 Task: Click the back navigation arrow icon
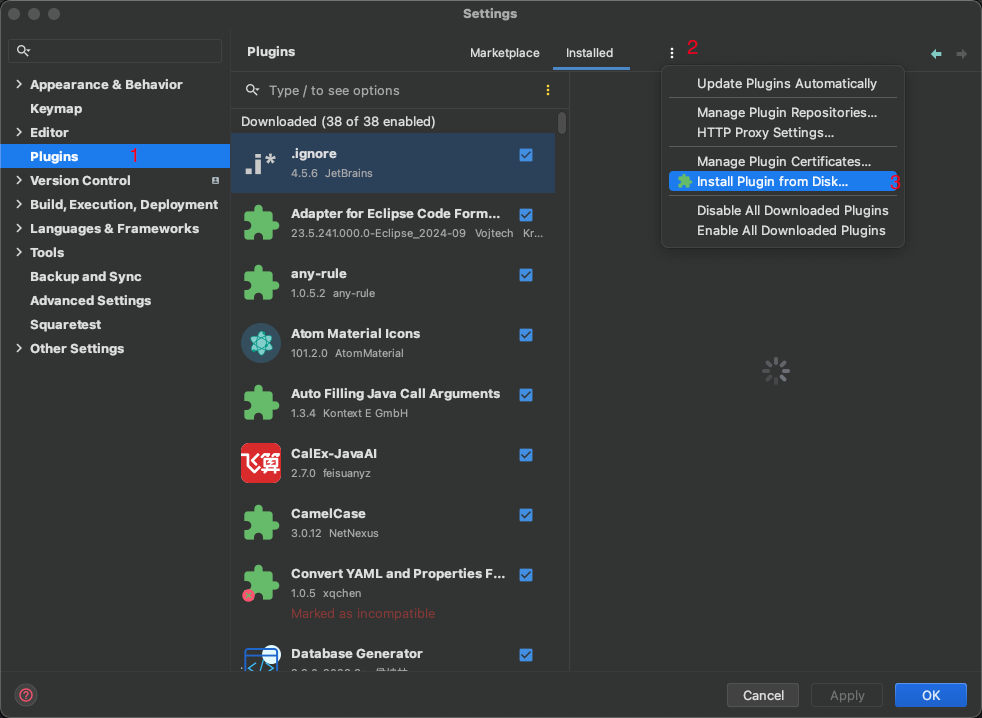tap(936, 54)
